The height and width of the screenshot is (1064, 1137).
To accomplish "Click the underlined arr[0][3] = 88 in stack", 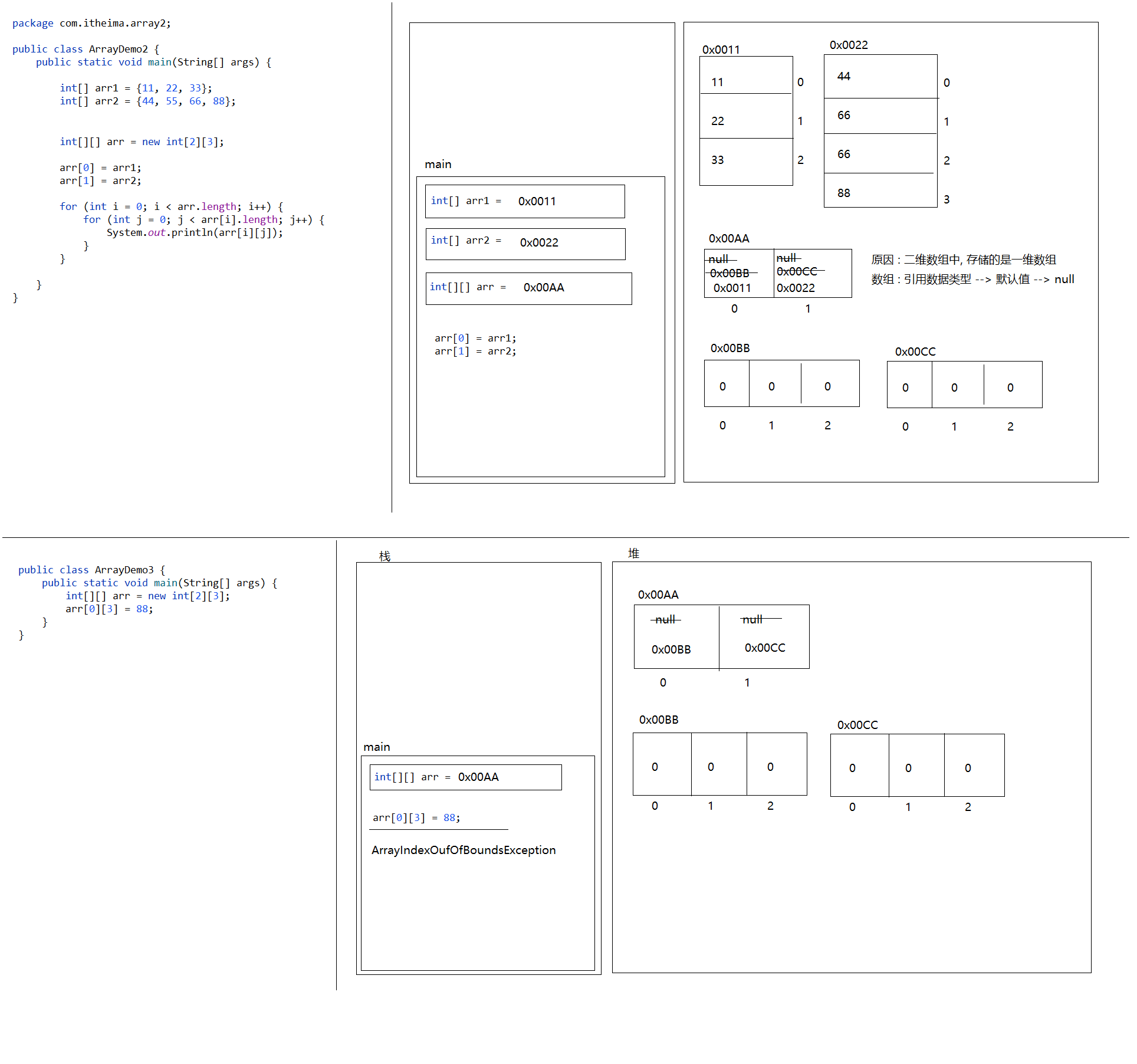I will (x=416, y=818).
